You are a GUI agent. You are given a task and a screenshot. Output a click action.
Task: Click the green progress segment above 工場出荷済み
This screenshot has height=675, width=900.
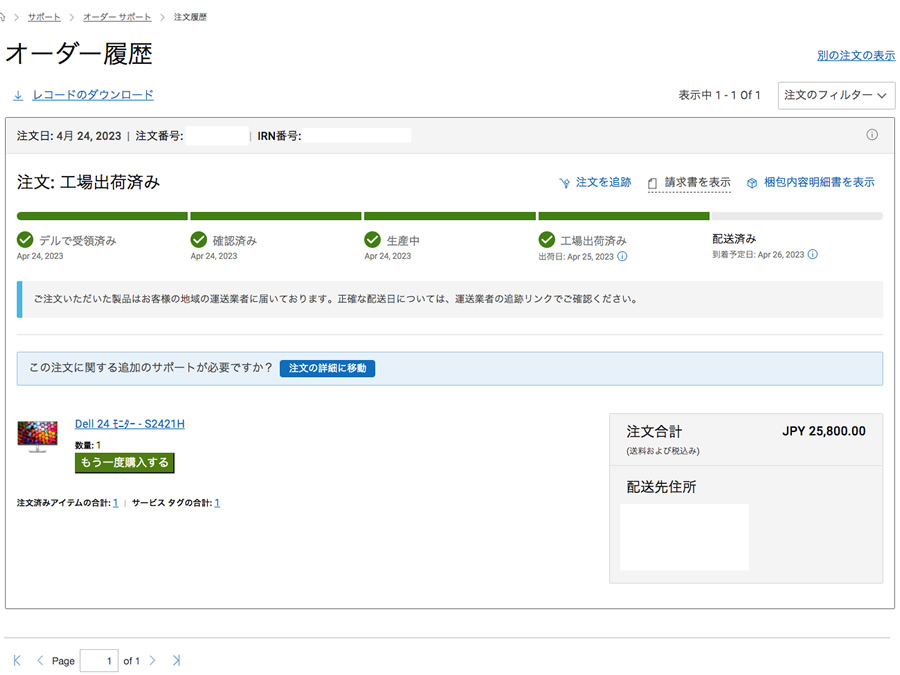[624, 216]
